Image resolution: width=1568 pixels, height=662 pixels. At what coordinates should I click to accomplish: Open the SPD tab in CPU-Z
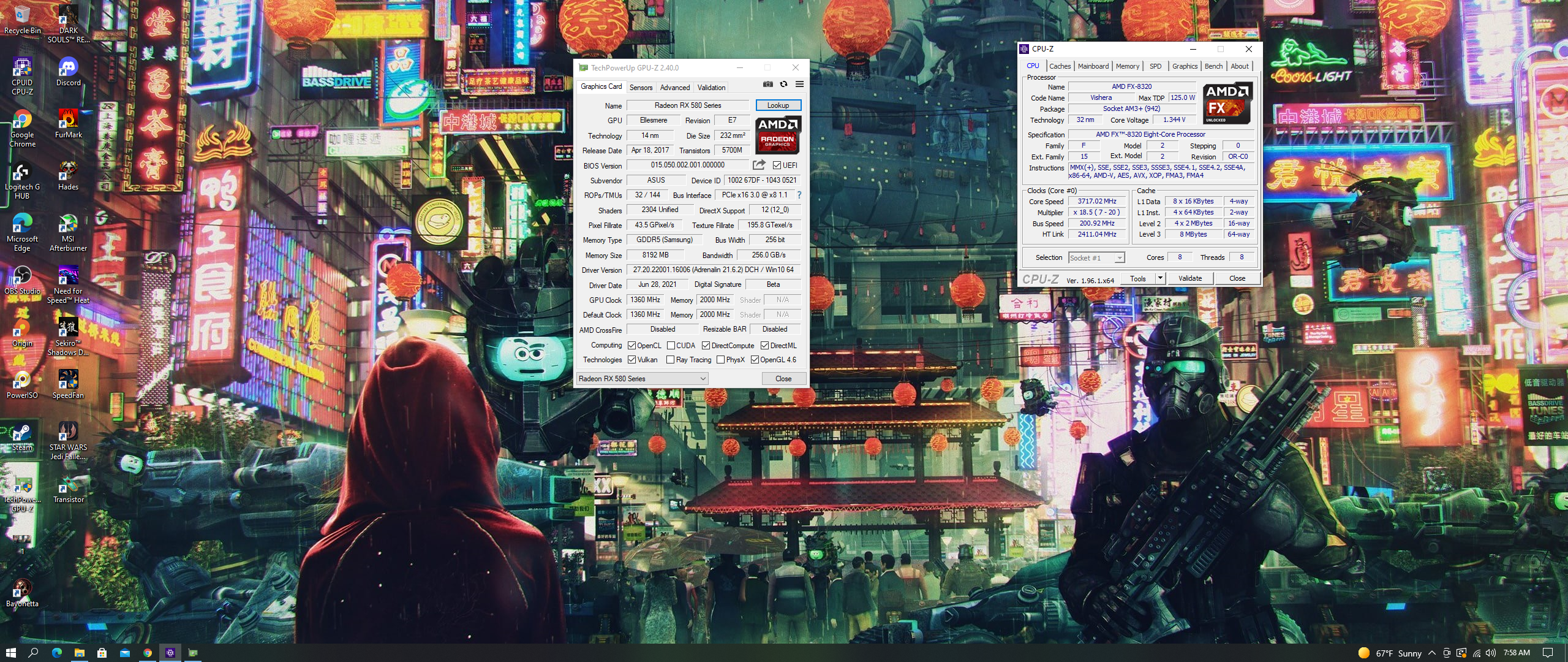pos(1155,66)
